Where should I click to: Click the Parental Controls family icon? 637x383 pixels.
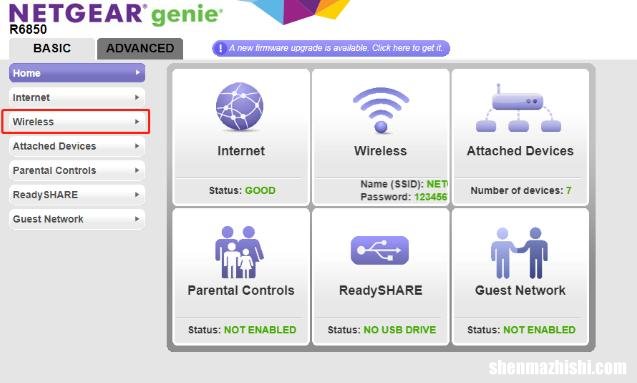[239, 252]
